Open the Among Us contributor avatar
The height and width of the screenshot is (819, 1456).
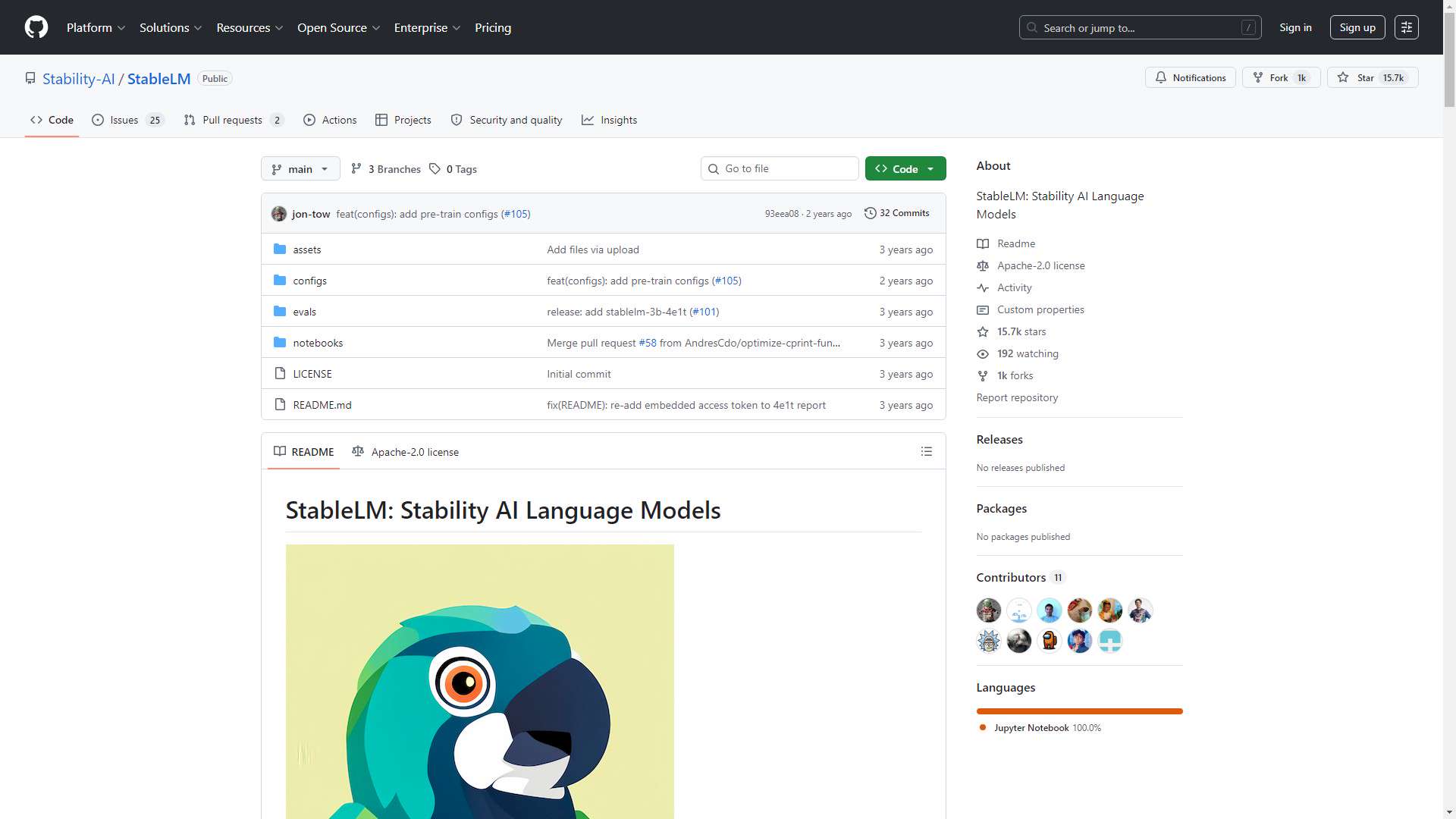(1050, 641)
